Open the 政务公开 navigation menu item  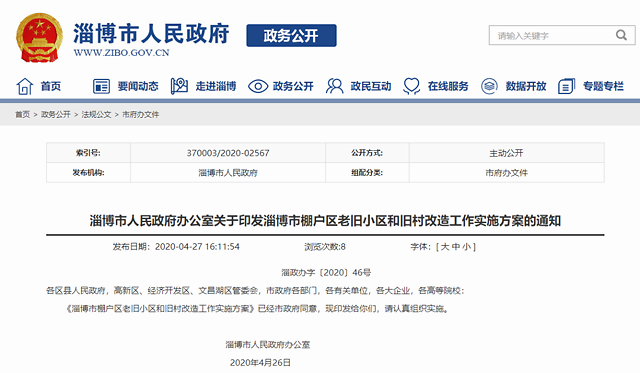pos(293,86)
